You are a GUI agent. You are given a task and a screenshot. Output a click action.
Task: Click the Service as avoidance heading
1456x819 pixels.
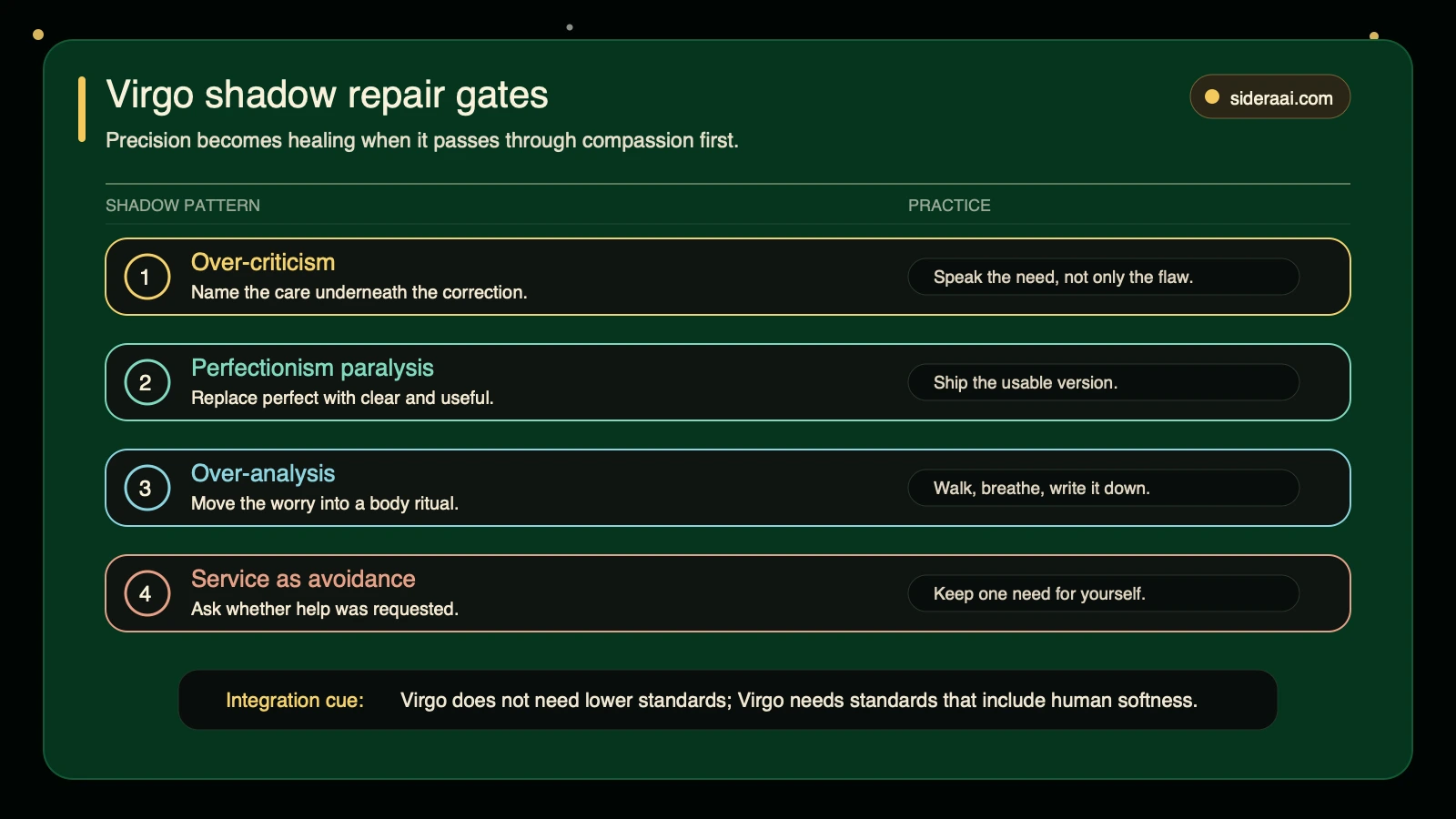click(303, 579)
